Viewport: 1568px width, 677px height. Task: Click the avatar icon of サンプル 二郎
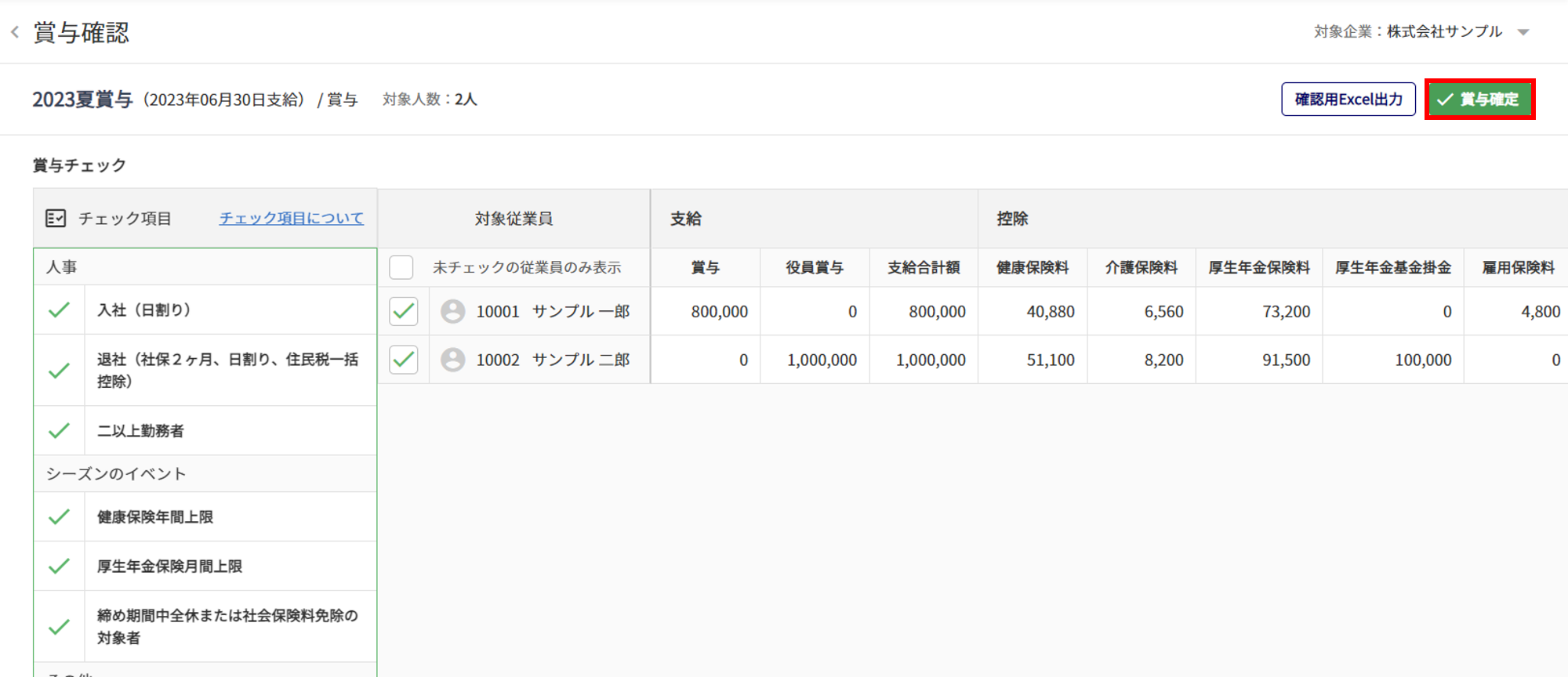click(x=453, y=360)
